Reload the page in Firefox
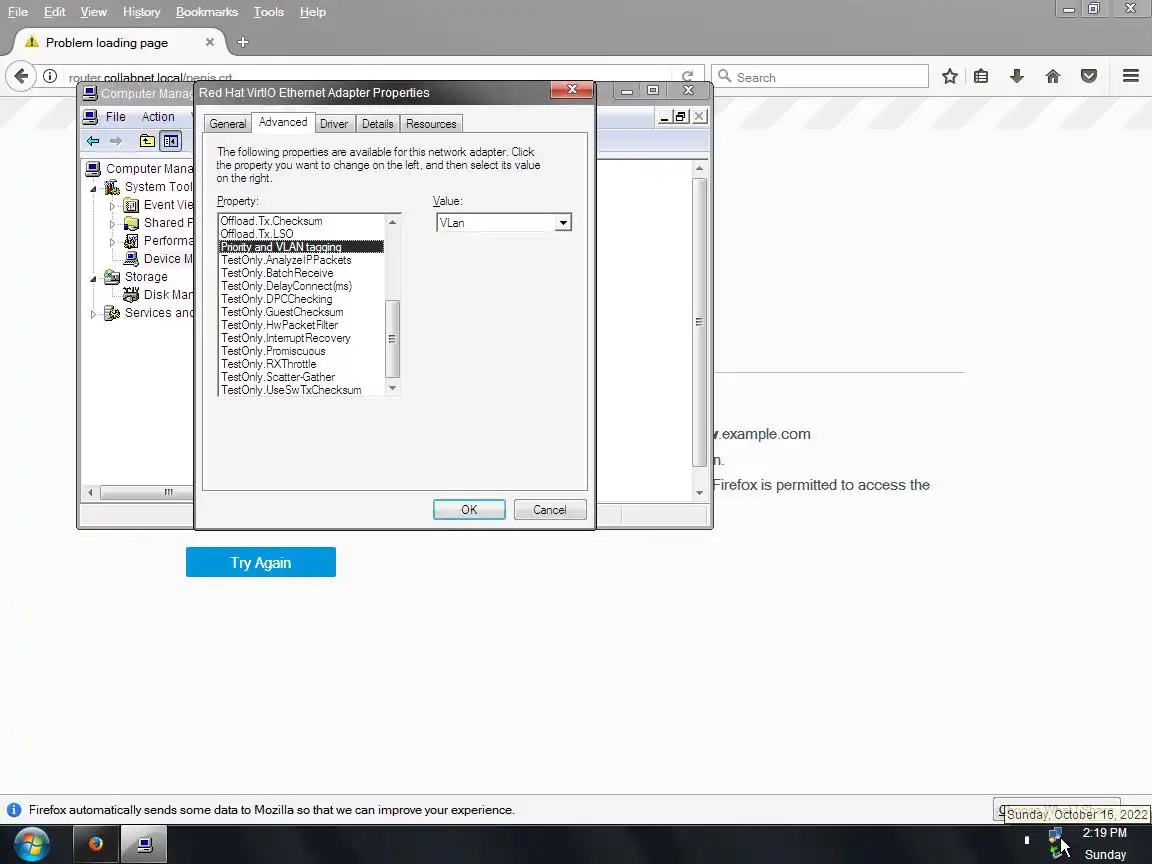The image size is (1152, 864). pos(688,76)
